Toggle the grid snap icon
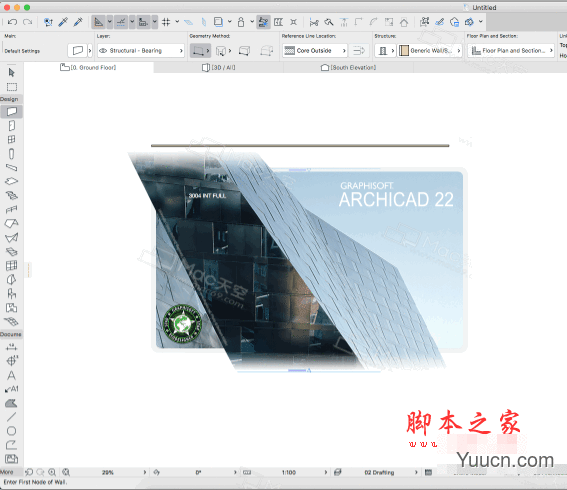The width and height of the screenshot is (567, 490). pyautogui.click(x=166, y=22)
